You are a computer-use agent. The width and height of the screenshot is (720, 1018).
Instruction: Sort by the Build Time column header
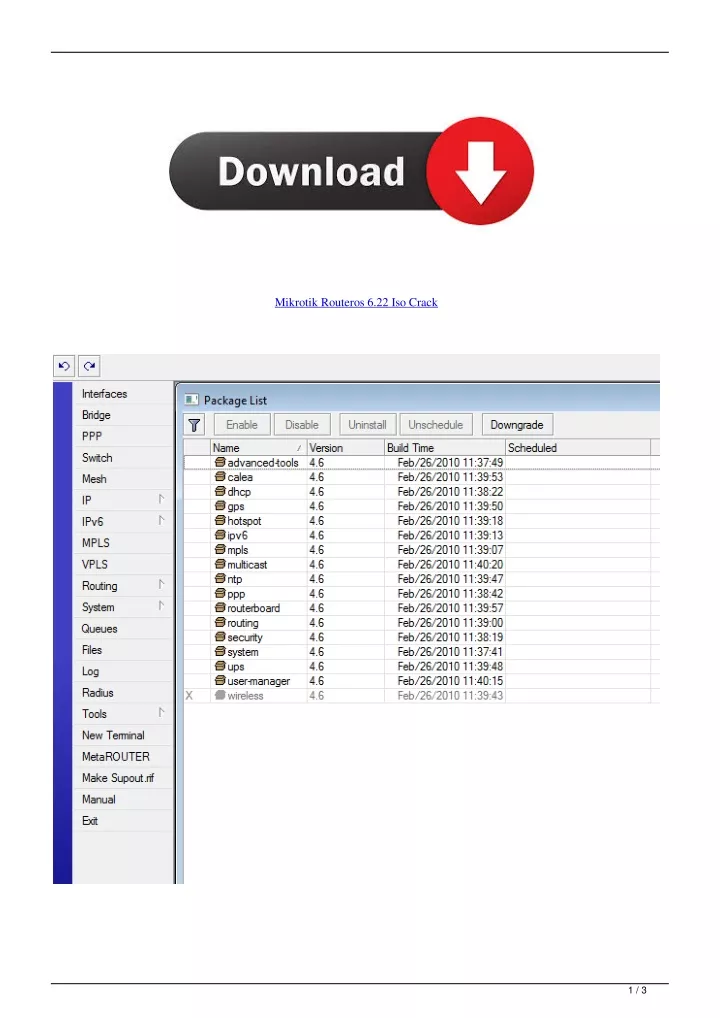coord(445,447)
